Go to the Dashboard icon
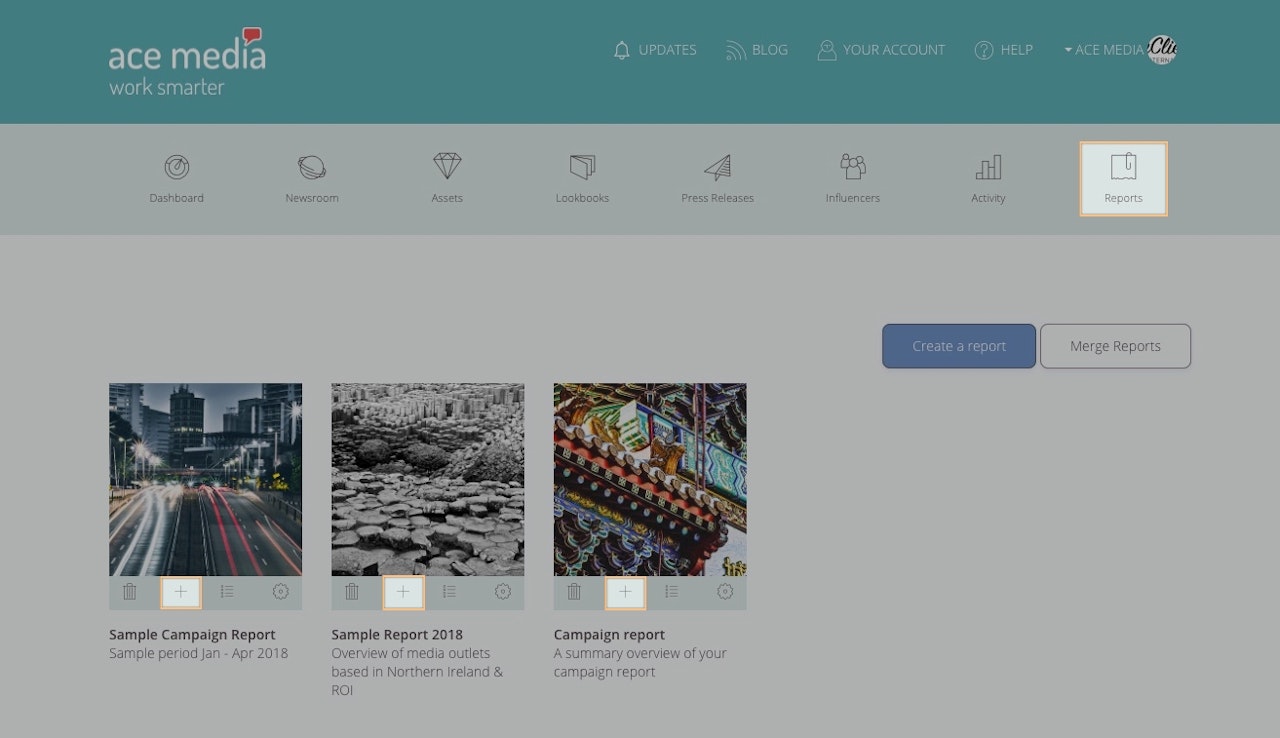The width and height of the screenshot is (1280, 738). click(x=177, y=167)
